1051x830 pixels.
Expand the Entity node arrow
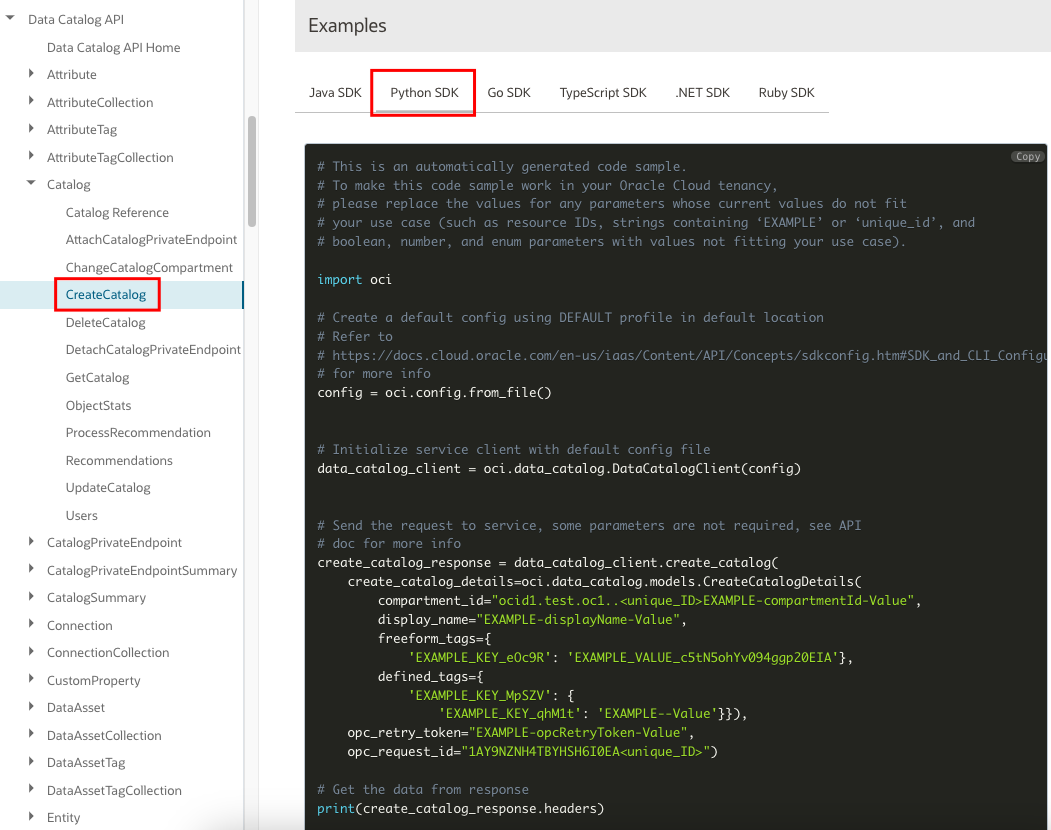pos(32,816)
